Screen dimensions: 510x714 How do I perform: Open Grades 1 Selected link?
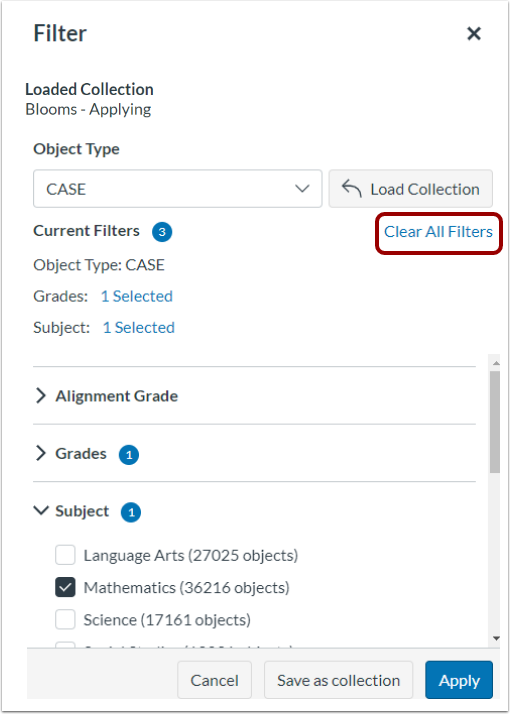pyautogui.click(x=137, y=296)
